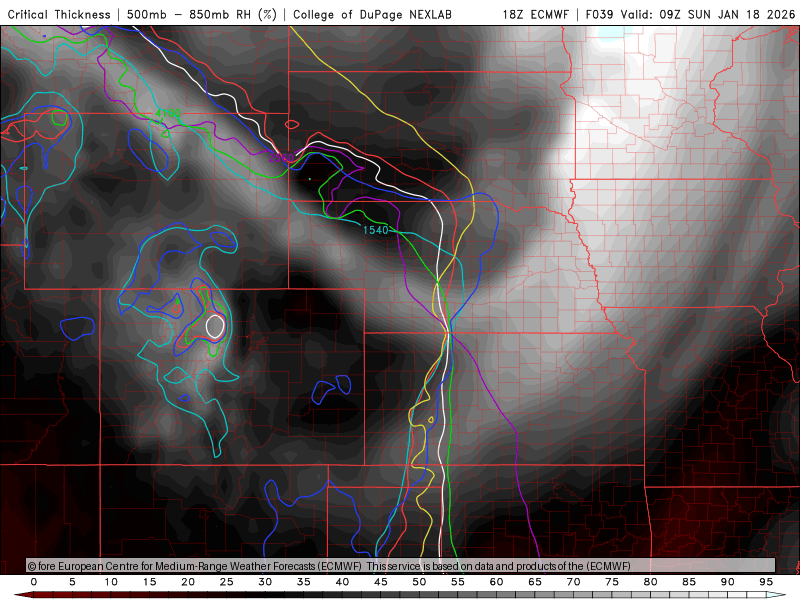Click the 'Critical Thickness' title text

tap(59, 15)
